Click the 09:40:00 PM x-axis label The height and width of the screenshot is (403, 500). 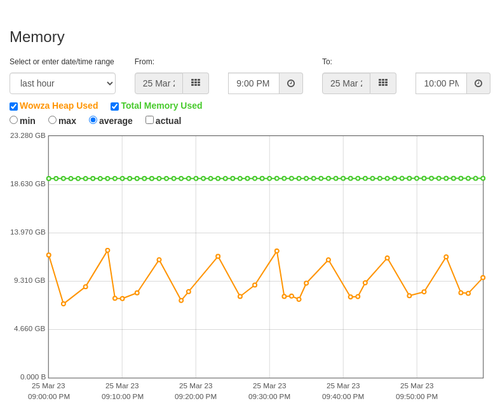[x=343, y=397]
